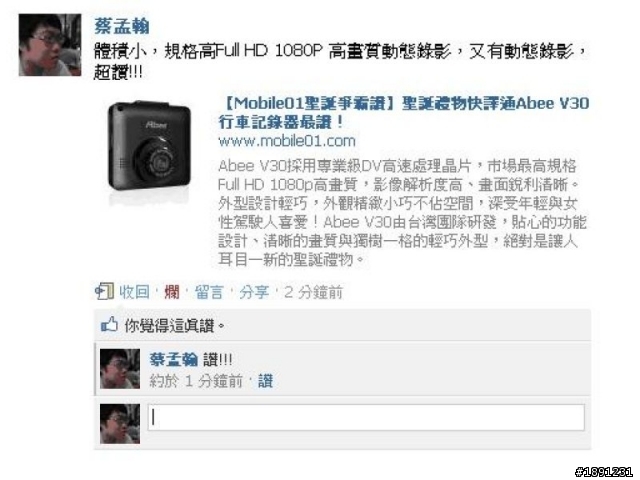Click the Abee V30 article description text
Viewport: 640px width, 480px height.
point(402,213)
